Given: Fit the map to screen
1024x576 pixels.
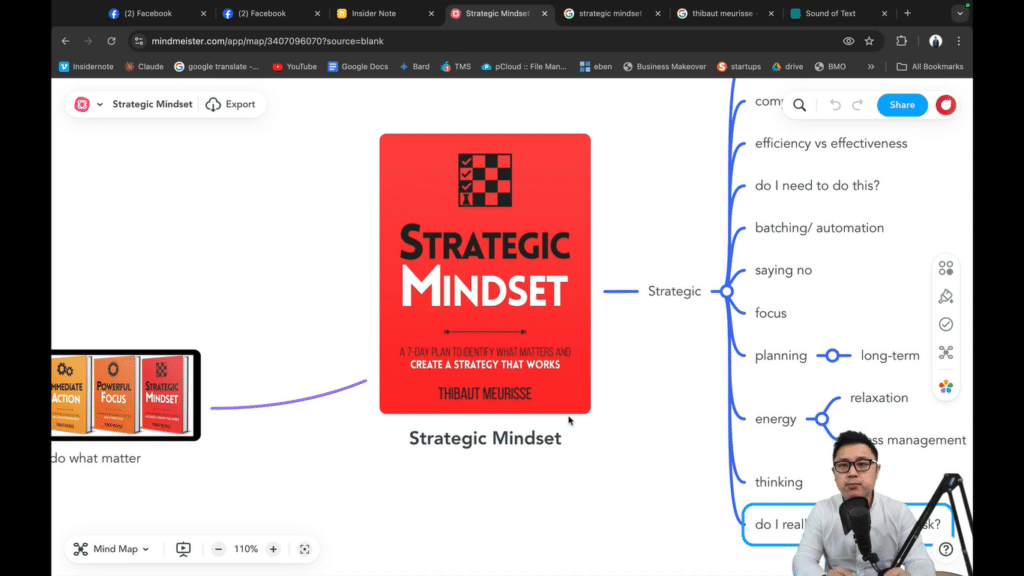Looking at the screenshot, I should (304, 549).
